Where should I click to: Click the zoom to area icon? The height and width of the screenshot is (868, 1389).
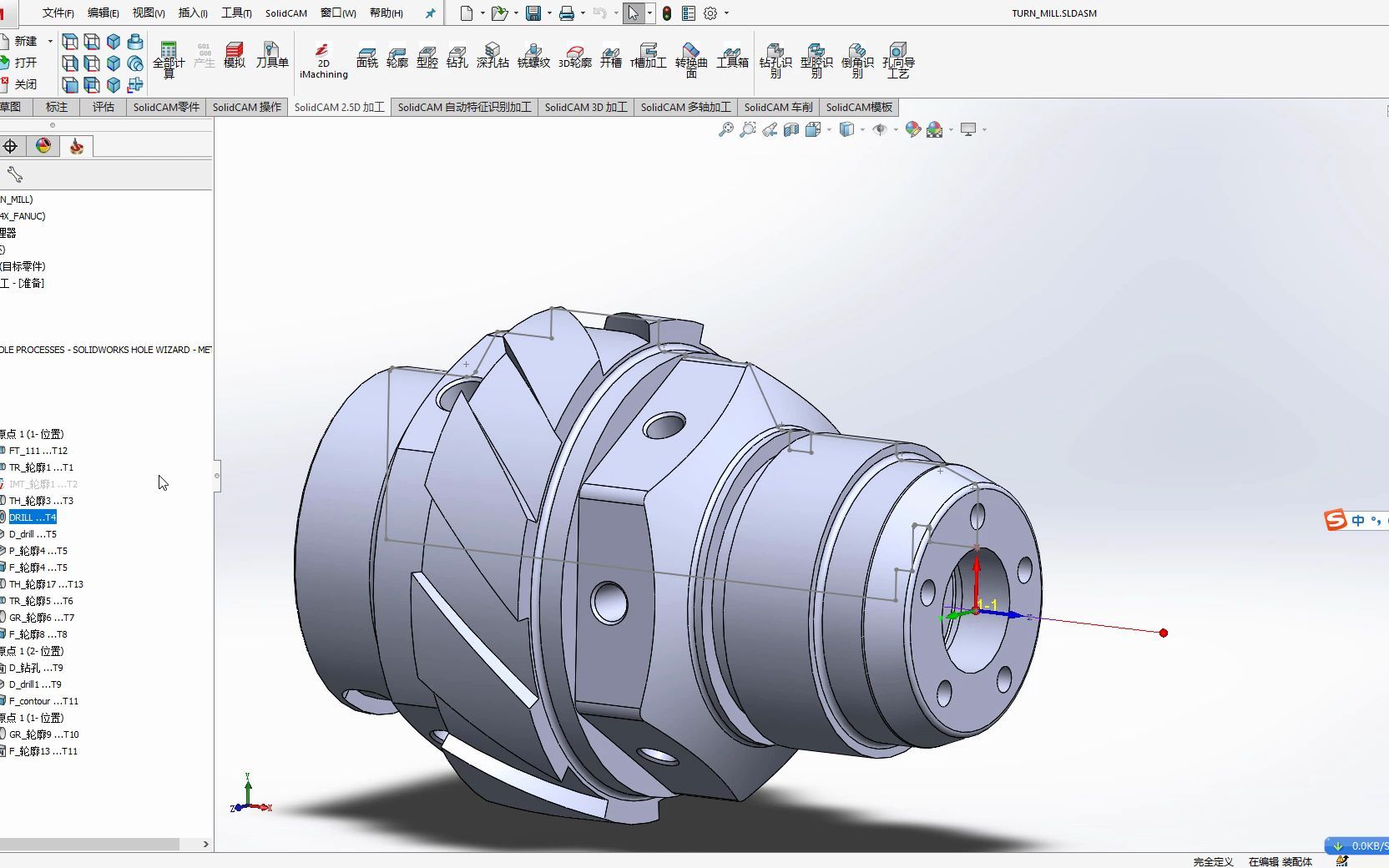click(748, 129)
